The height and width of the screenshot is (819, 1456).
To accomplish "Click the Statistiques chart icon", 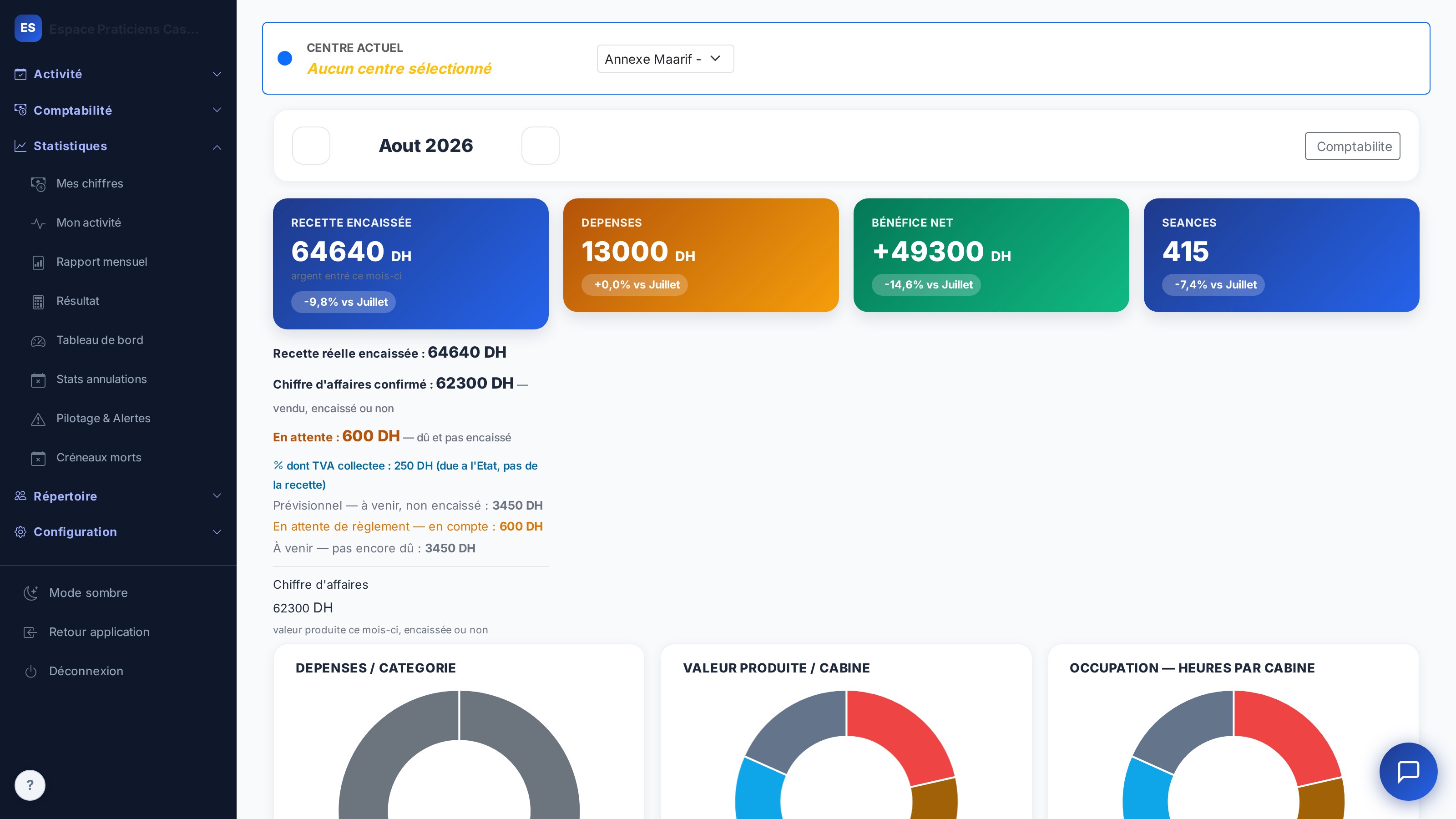I will (20, 146).
